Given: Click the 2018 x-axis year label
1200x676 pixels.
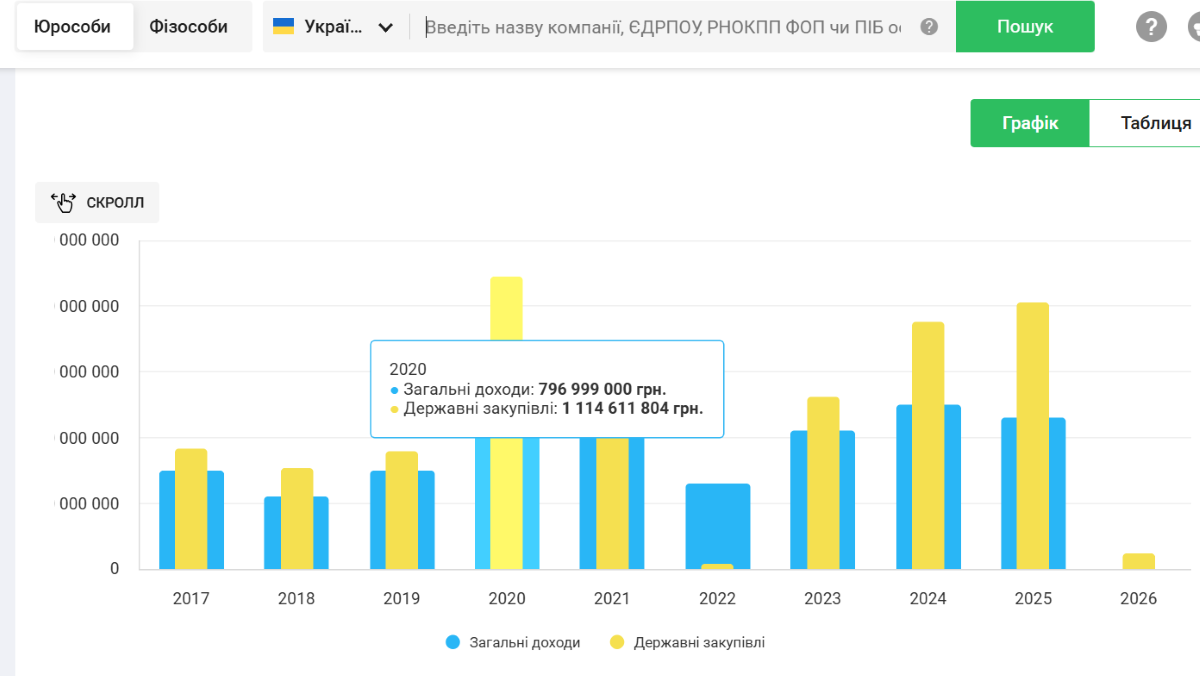Looking at the screenshot, I should tap(296, 599).
